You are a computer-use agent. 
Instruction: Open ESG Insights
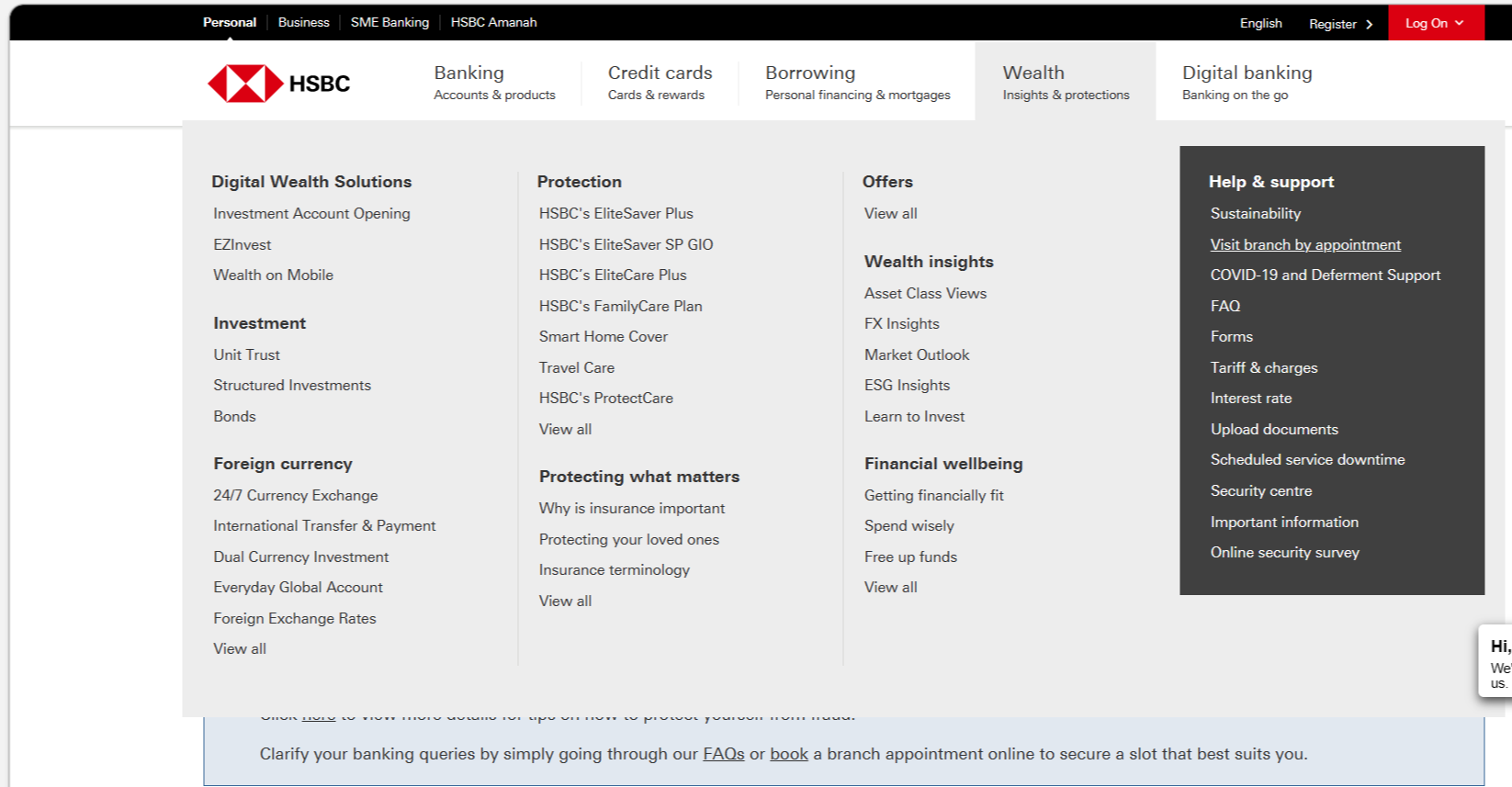click(907, 385)
